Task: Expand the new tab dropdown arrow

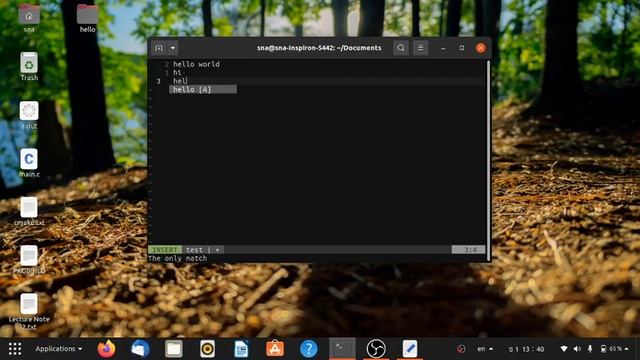Action: click(x=173, y=48)
